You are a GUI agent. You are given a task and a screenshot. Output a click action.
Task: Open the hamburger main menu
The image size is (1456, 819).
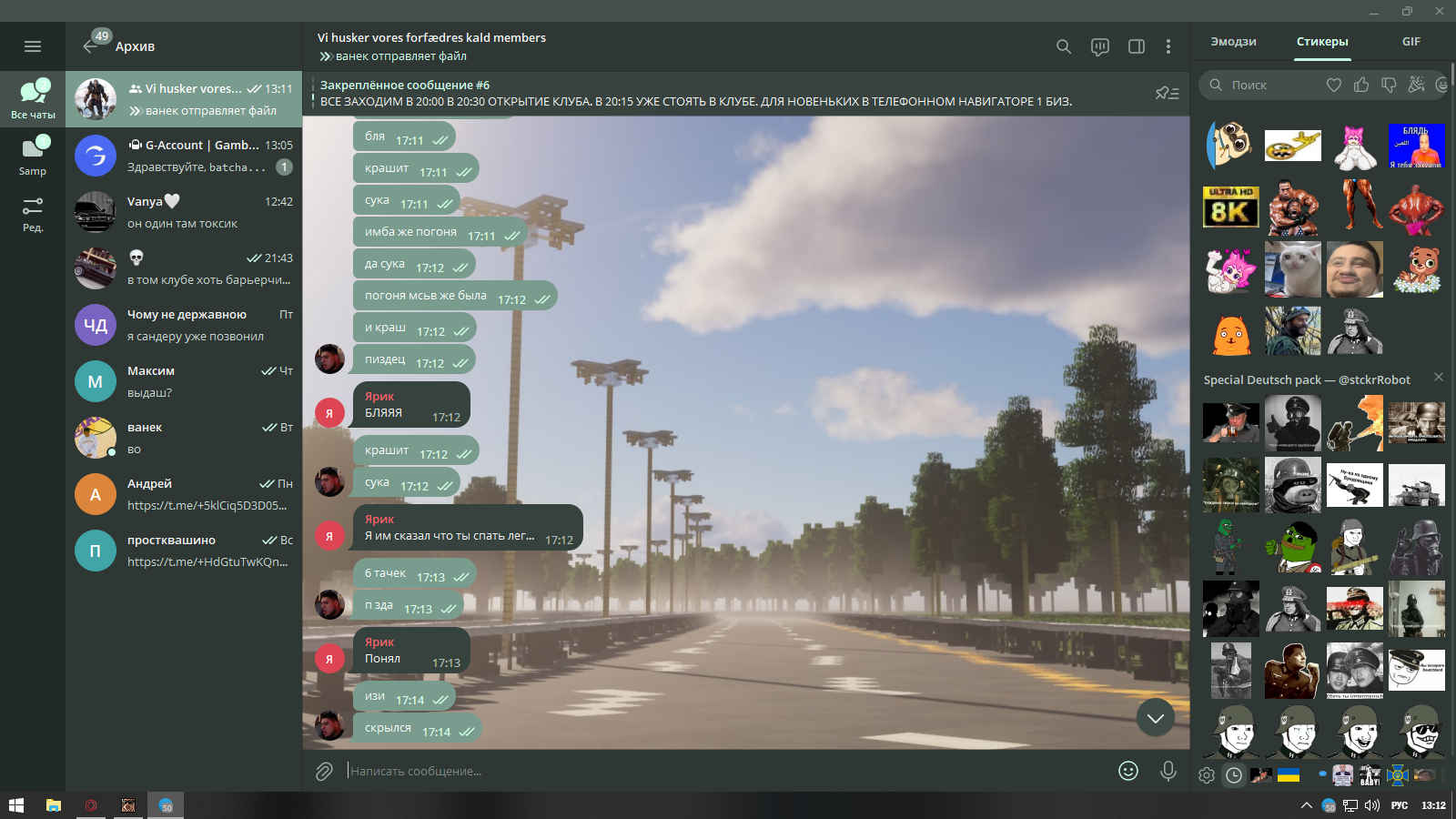coord(33,46)
